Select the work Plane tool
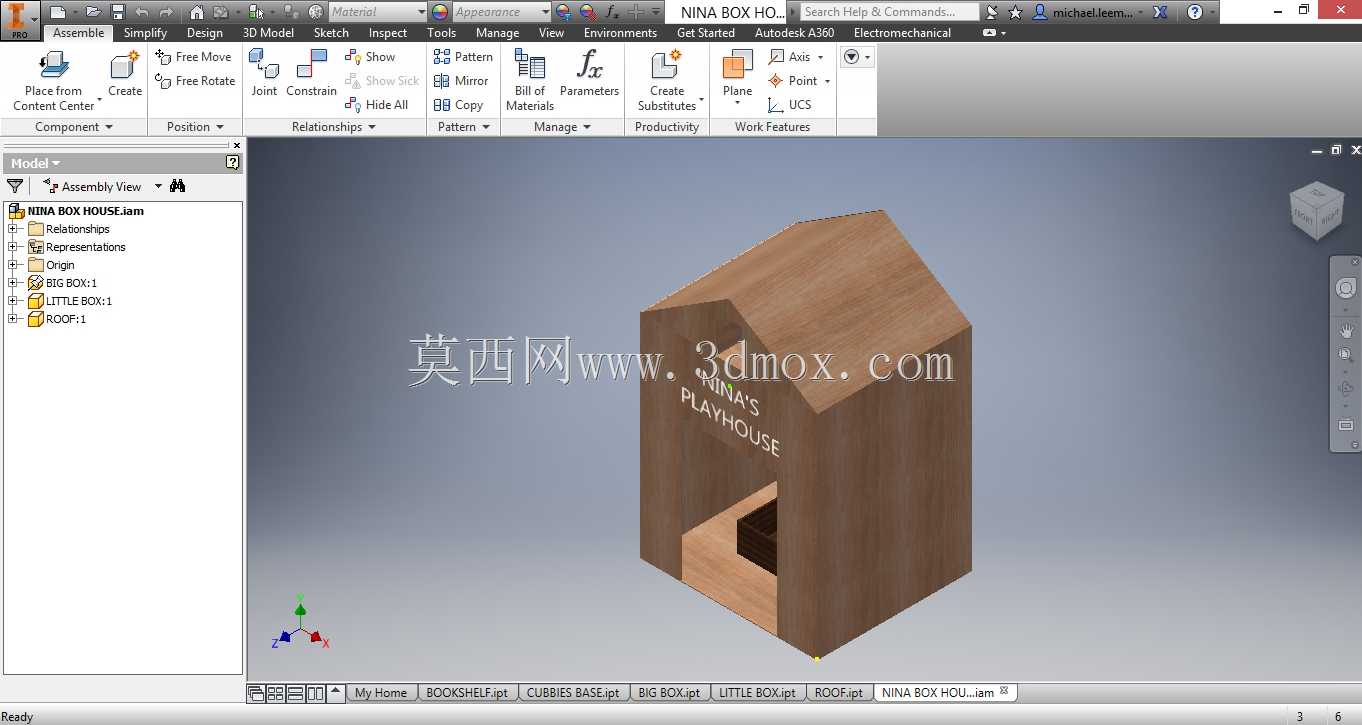This screenshot has width=1362, height=725. pyautogui.click(x=737, y=75)
